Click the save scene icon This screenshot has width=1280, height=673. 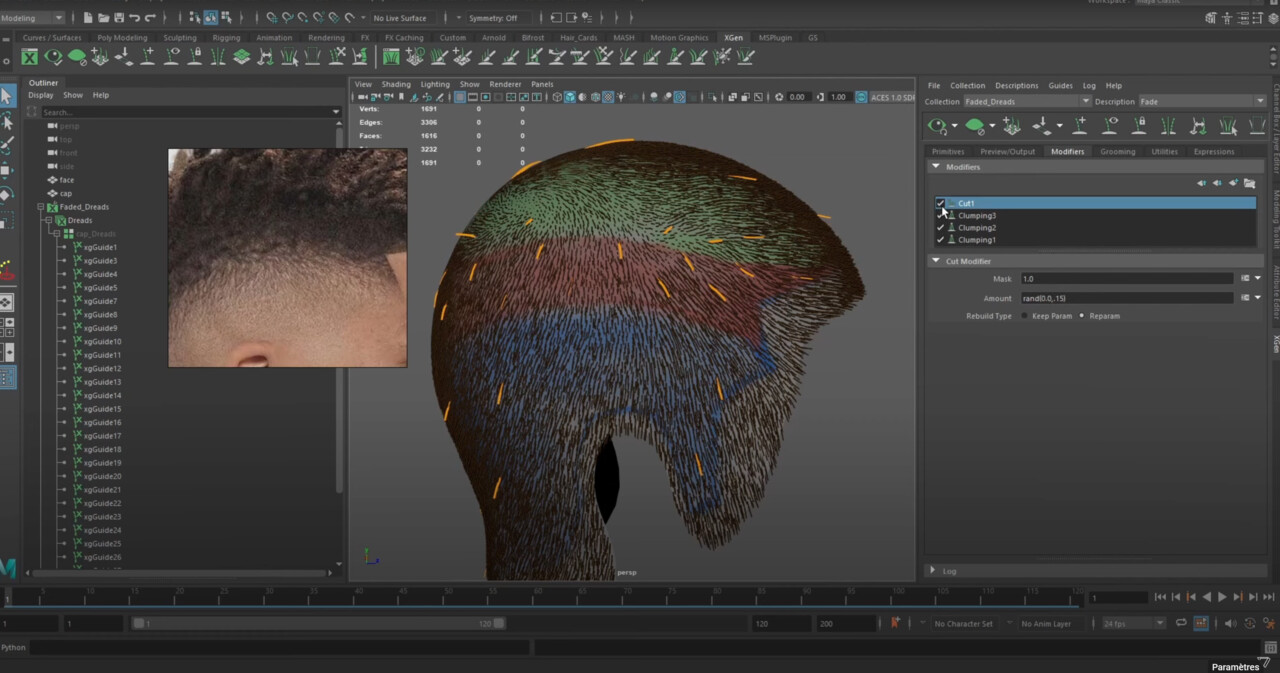pyautogui.click(x=118, y=18)
